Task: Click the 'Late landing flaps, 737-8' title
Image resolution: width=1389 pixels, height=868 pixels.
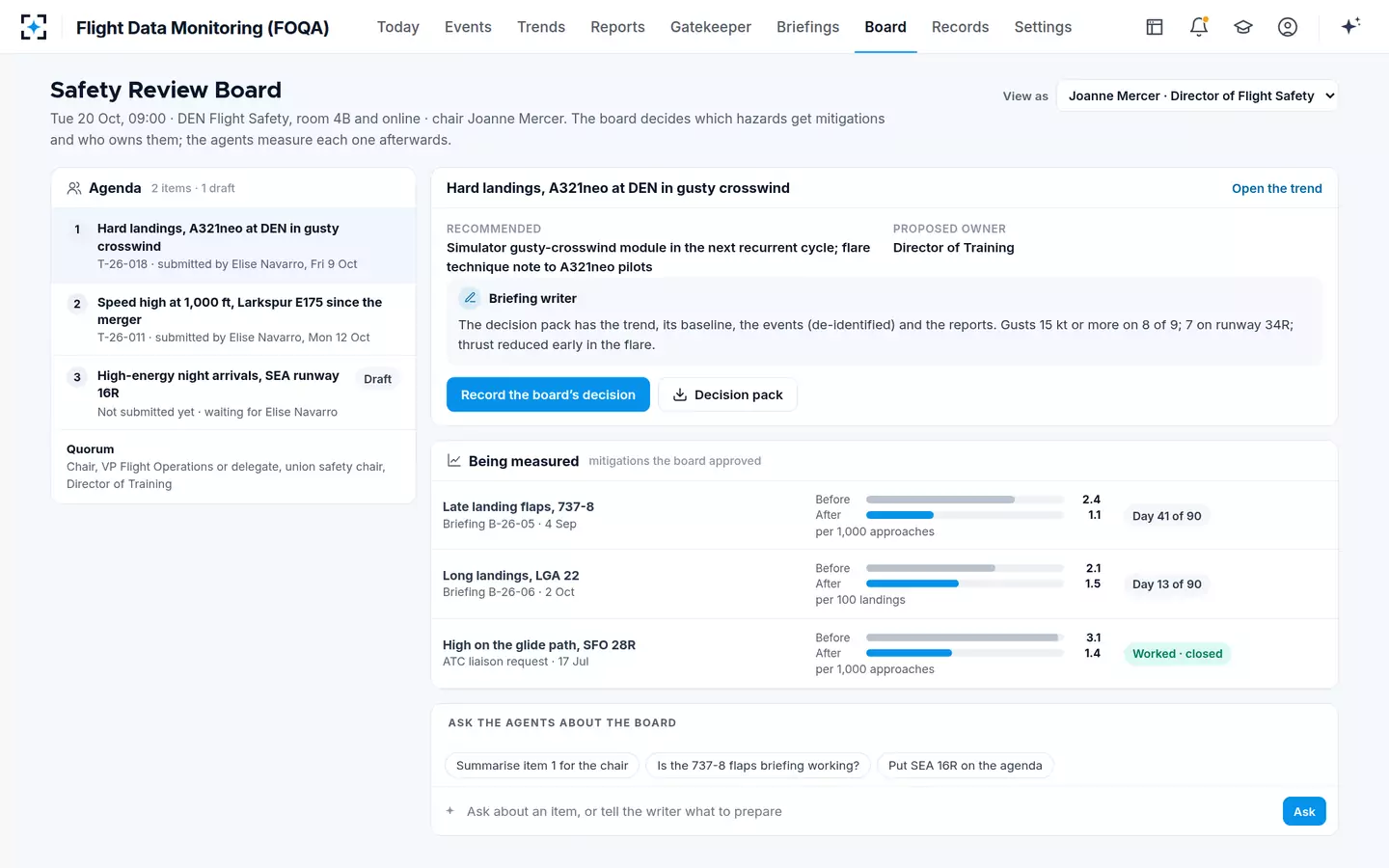Action: pos(518,506)
